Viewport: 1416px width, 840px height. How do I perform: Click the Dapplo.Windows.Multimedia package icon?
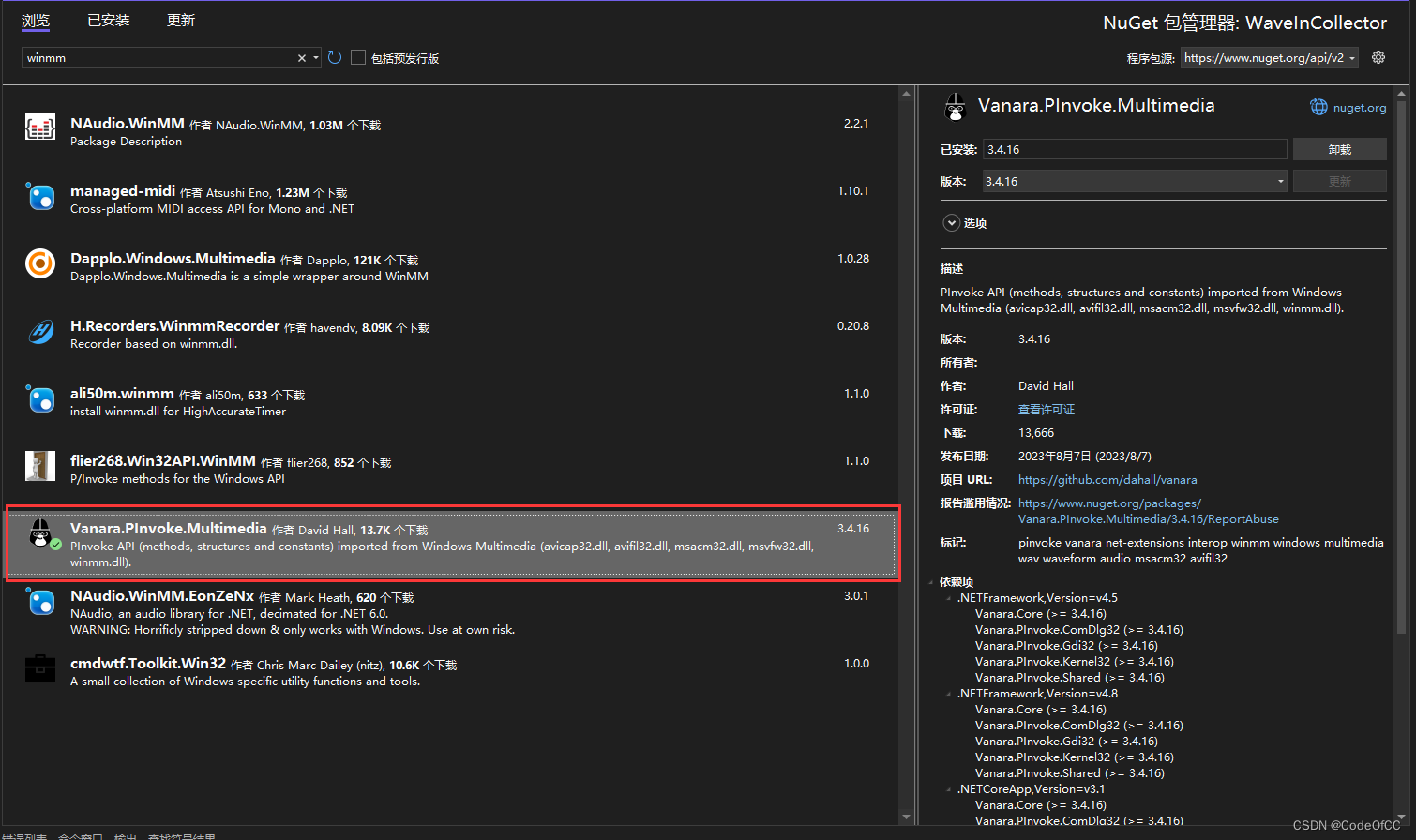(x=40, y=263)
